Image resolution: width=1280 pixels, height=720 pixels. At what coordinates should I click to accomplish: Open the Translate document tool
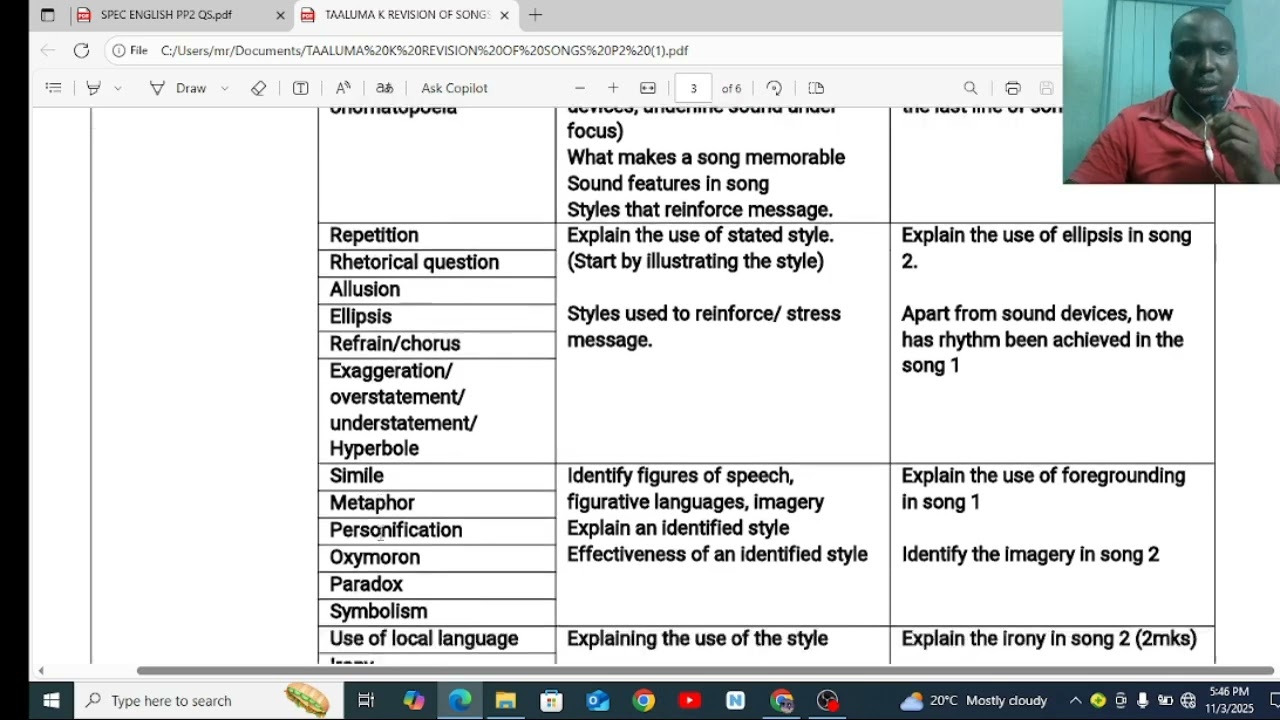pyautogui.click(x=385, y=88)
